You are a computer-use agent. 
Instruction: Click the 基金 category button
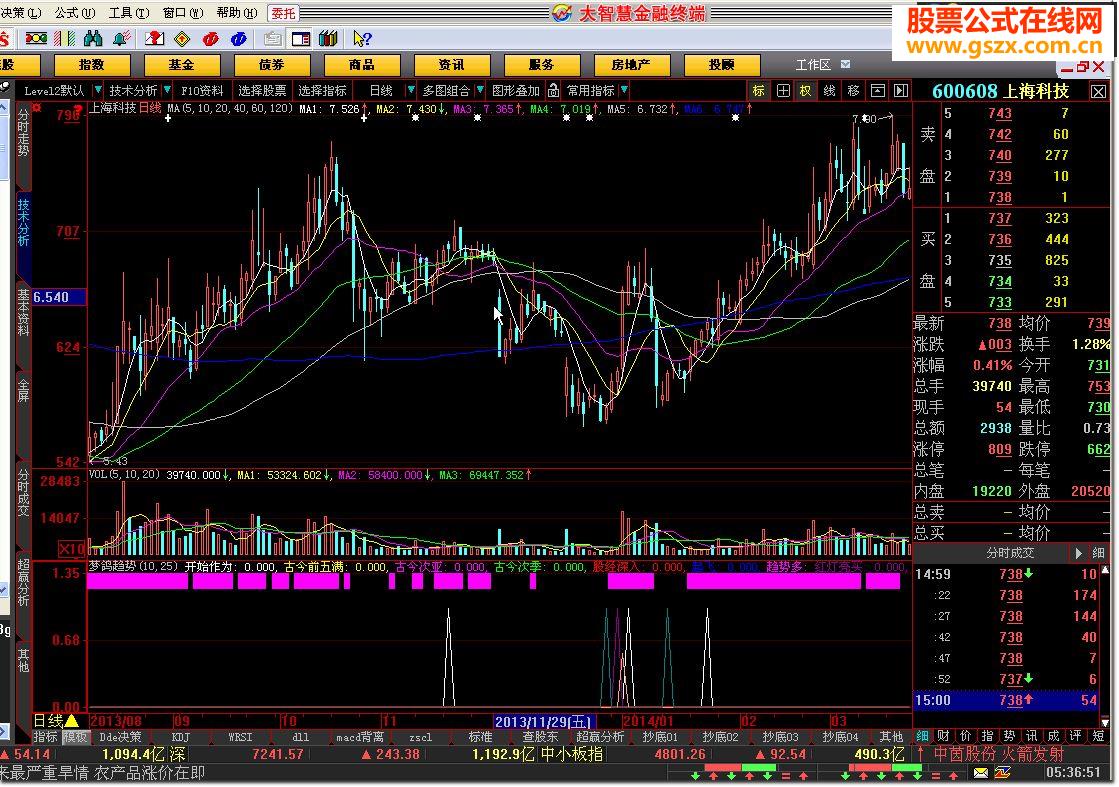coord(181,65)
